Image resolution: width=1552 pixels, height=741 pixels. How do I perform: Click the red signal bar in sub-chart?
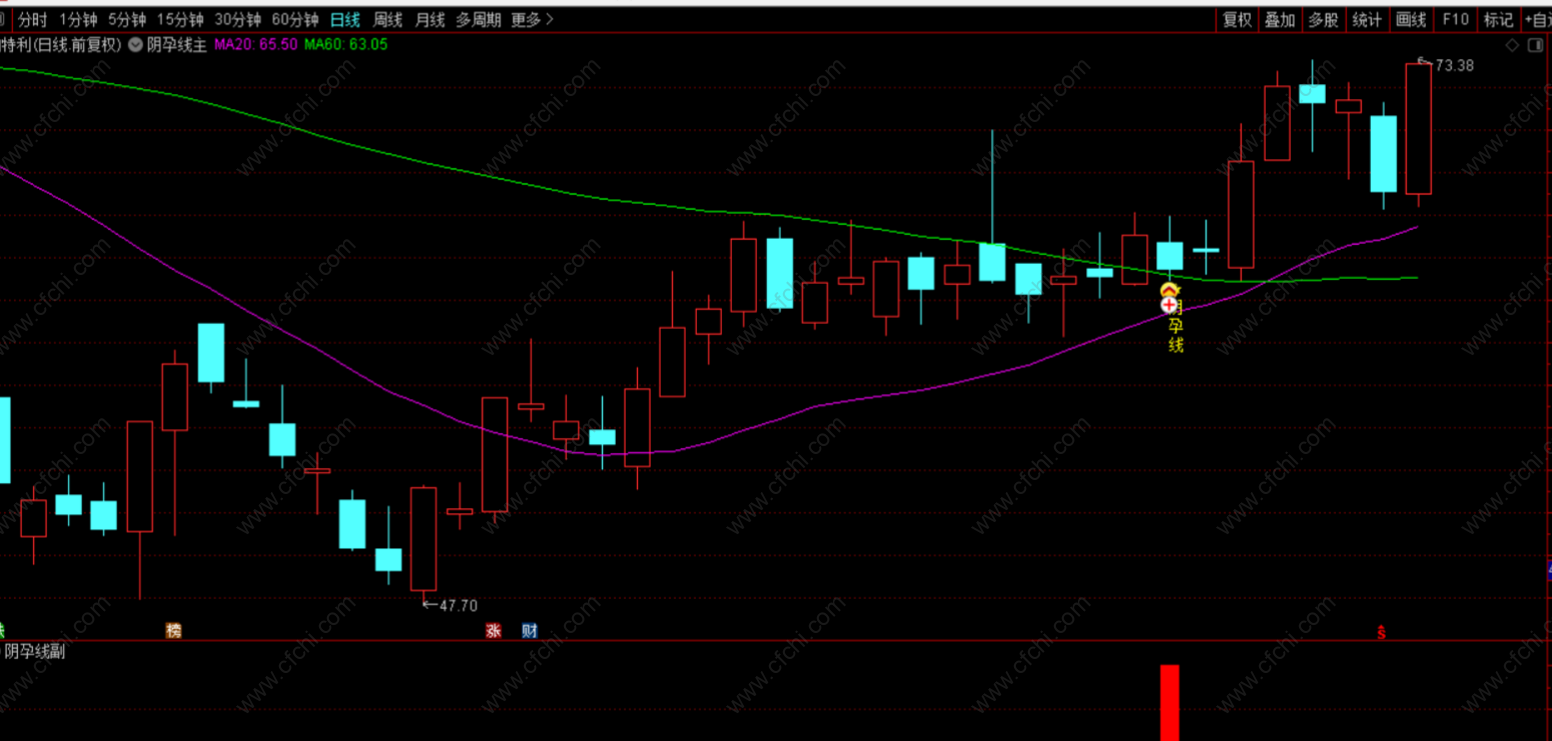tap(1170, 703)
